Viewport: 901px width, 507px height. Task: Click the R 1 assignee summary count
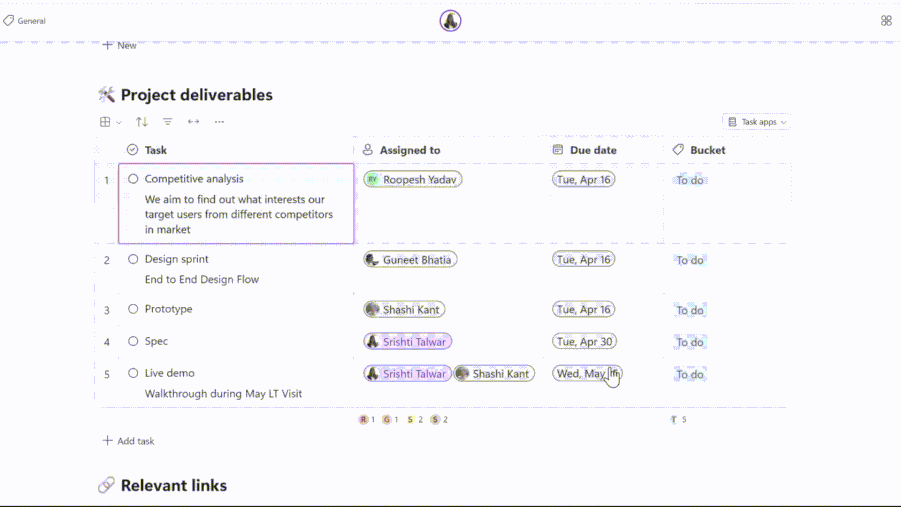coord(367,420)
